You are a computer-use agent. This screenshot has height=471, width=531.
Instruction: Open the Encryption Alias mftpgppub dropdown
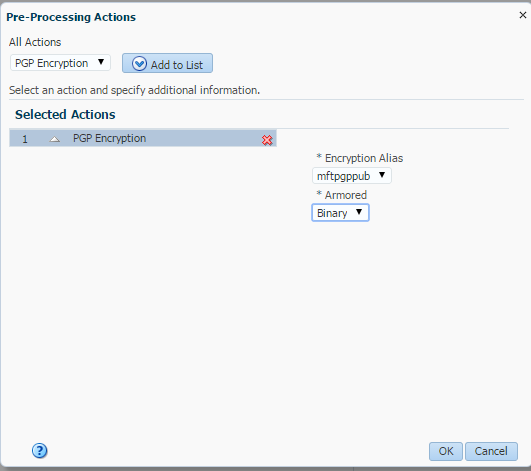[352, 175]
